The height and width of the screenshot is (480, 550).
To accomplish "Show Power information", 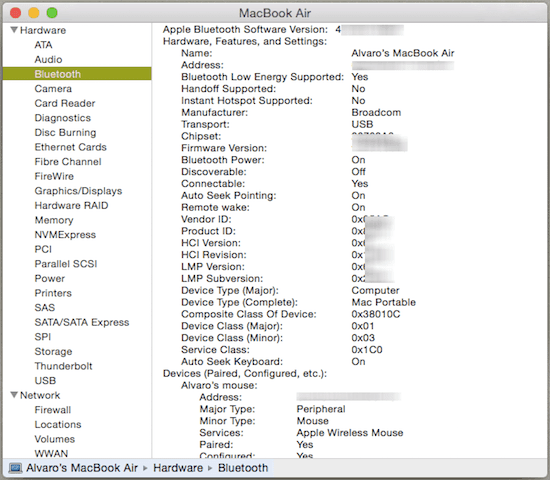I will coord(49,278).
